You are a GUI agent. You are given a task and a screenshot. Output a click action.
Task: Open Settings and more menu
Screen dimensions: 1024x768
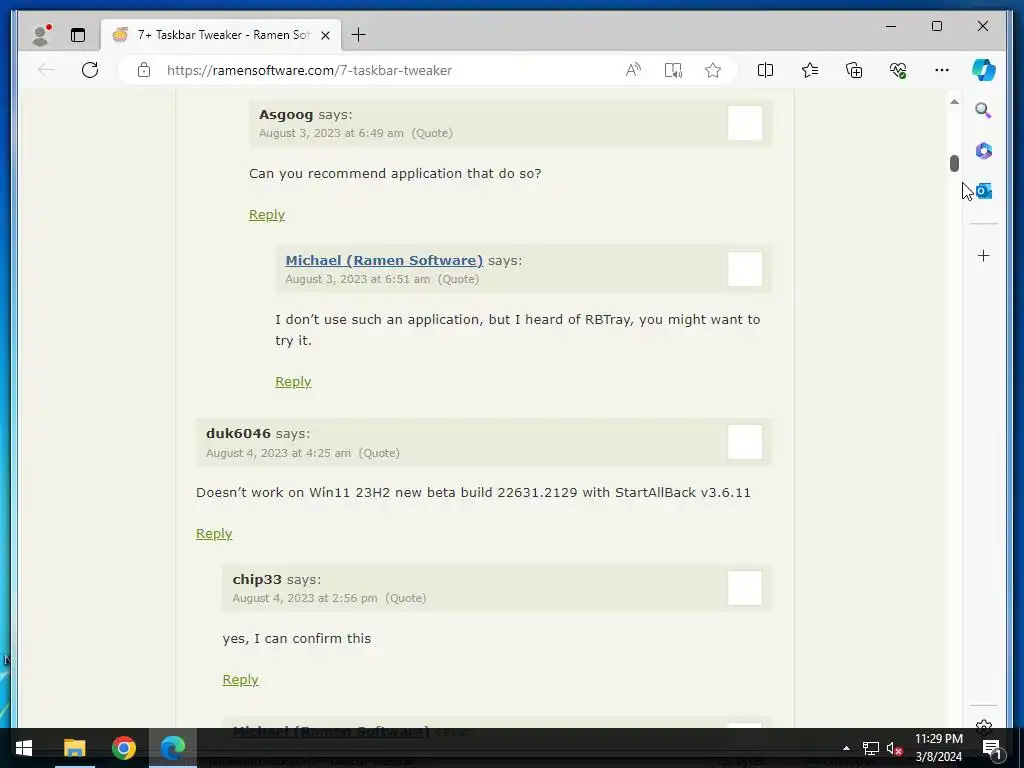pos(942,70)
